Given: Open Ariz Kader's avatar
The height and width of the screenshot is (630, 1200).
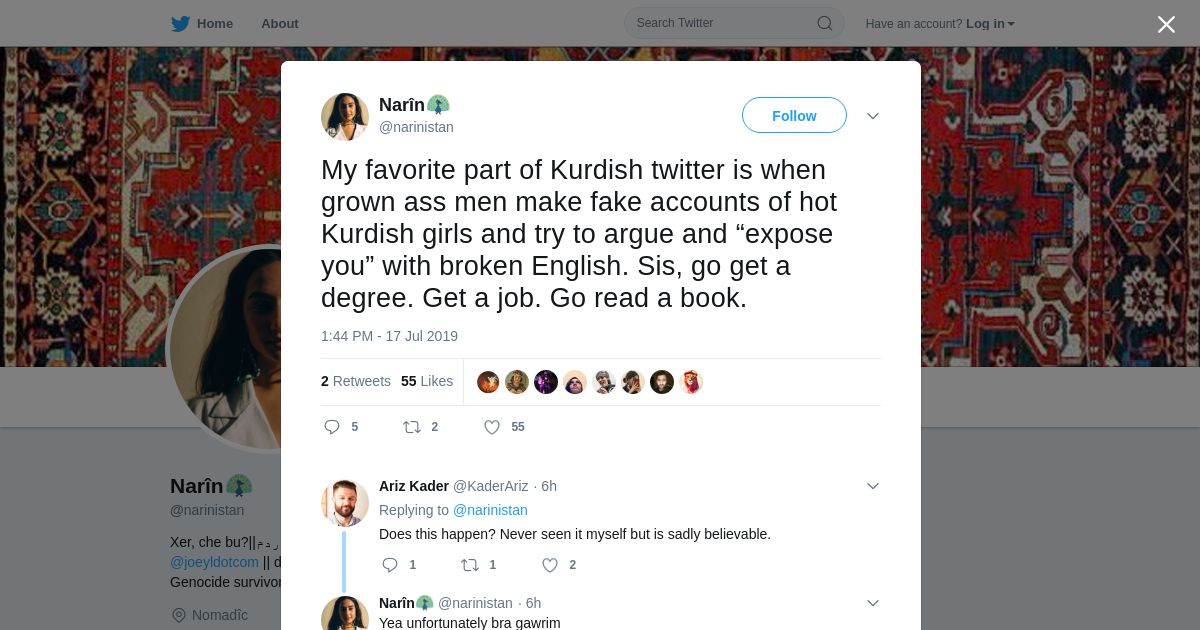Looking at the screenshot, I should (x=345, y=503).
